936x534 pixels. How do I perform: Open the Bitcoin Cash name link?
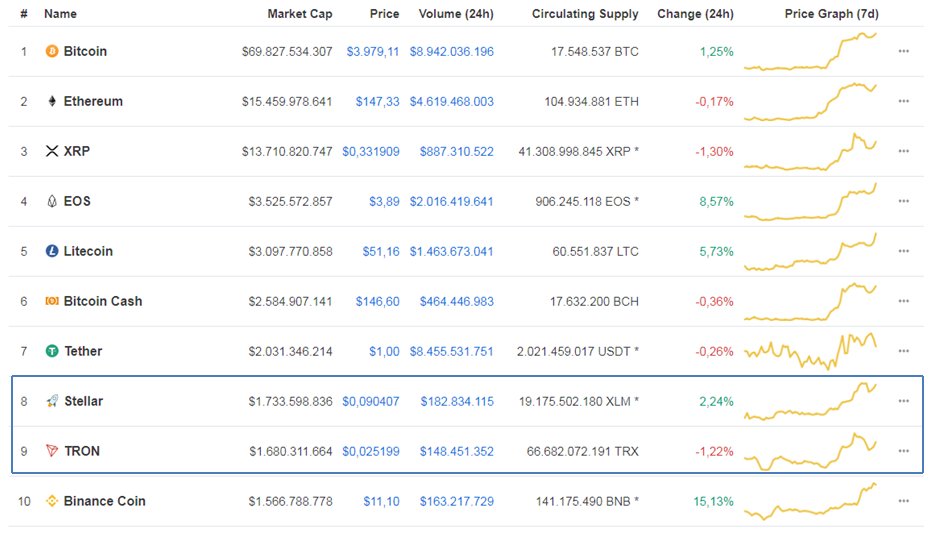102,301
